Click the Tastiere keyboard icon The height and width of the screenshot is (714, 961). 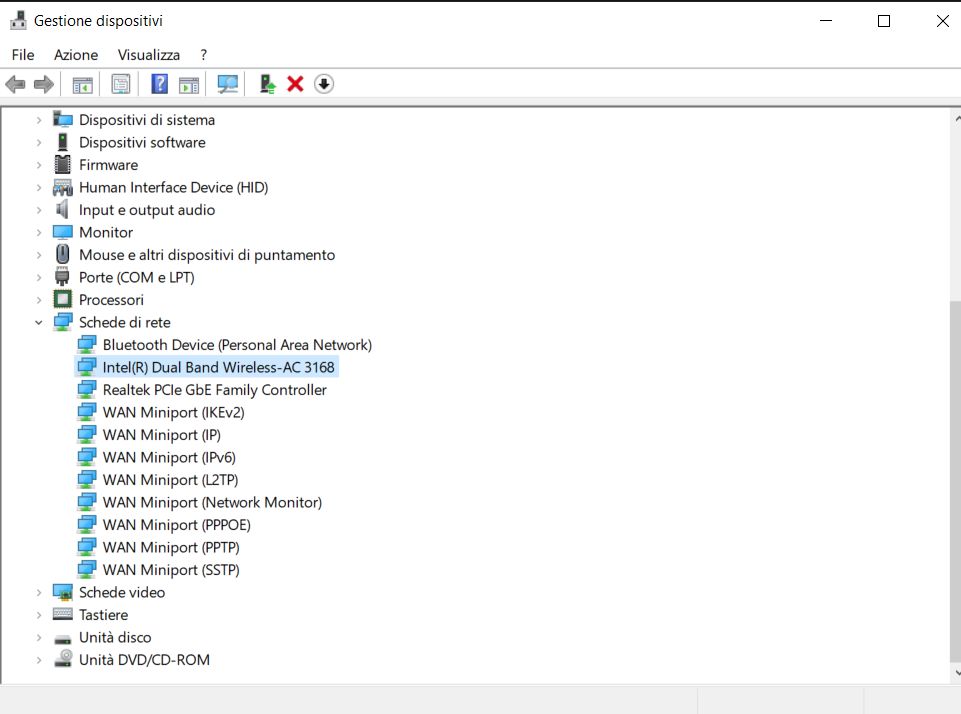63,614
